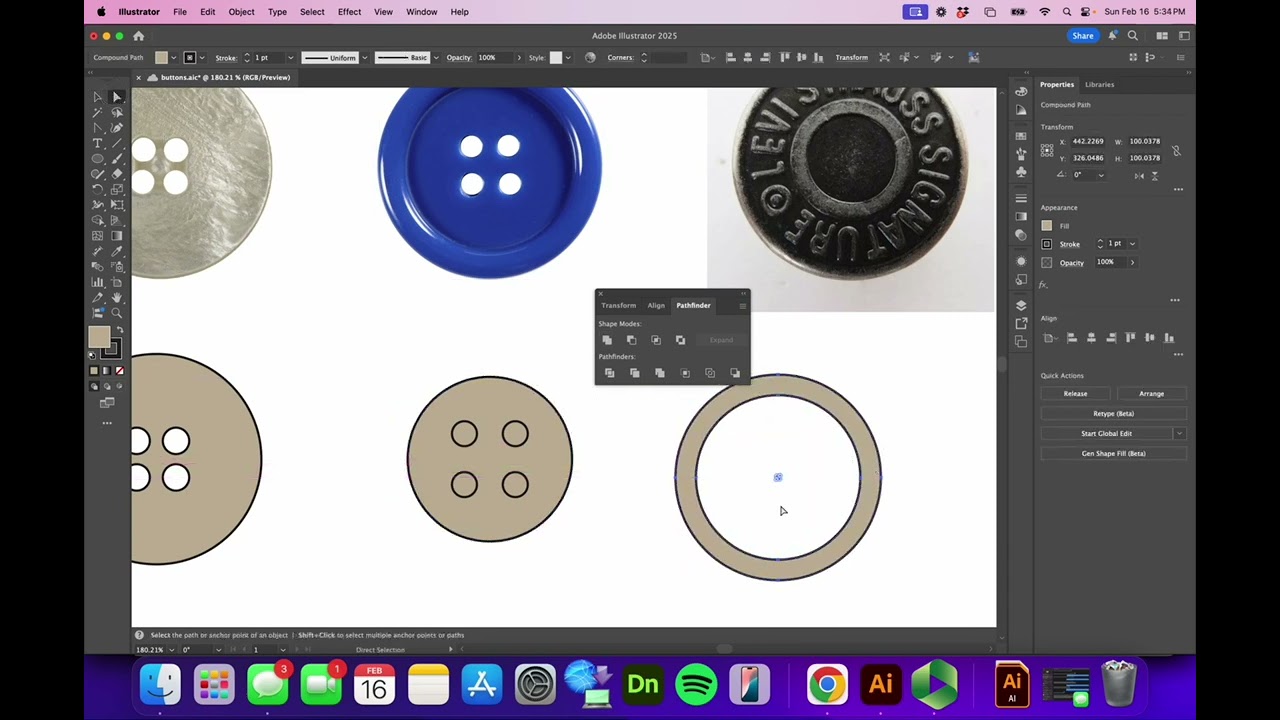Click Unite in Pathfinder Shape Modes

(607, 340)
